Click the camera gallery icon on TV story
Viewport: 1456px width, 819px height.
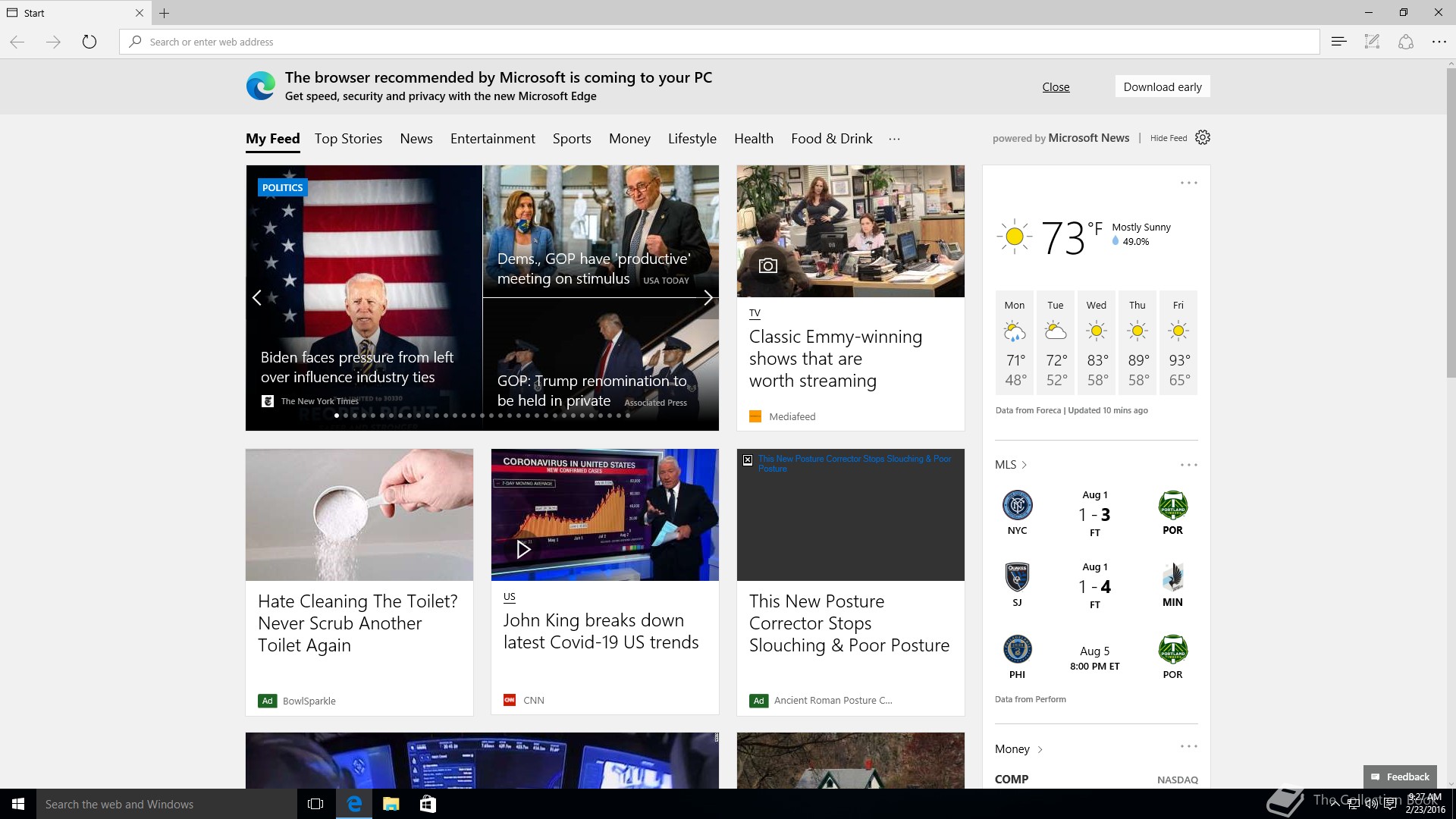768,265
